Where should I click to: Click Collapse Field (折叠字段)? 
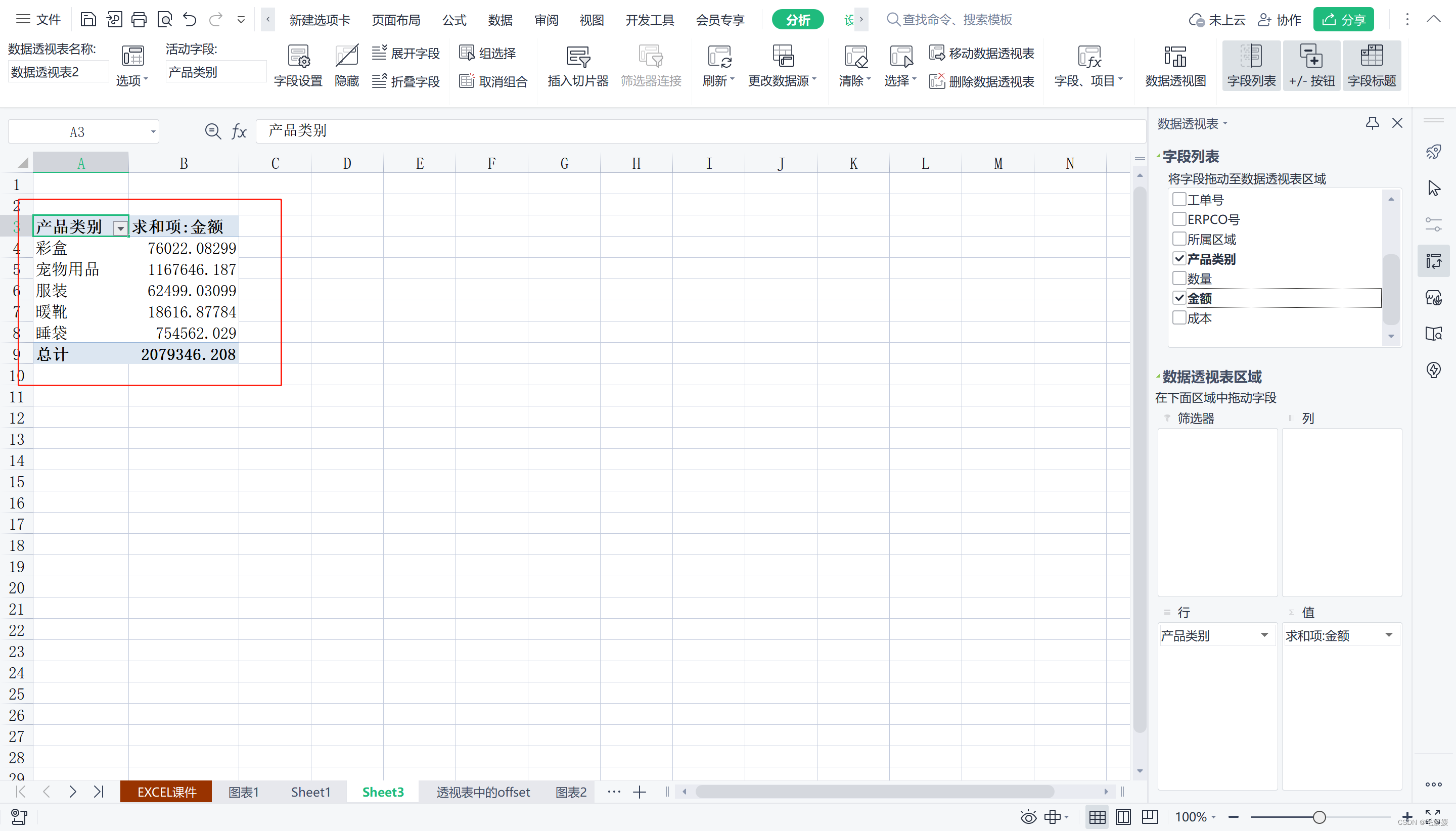click(406, 81)
